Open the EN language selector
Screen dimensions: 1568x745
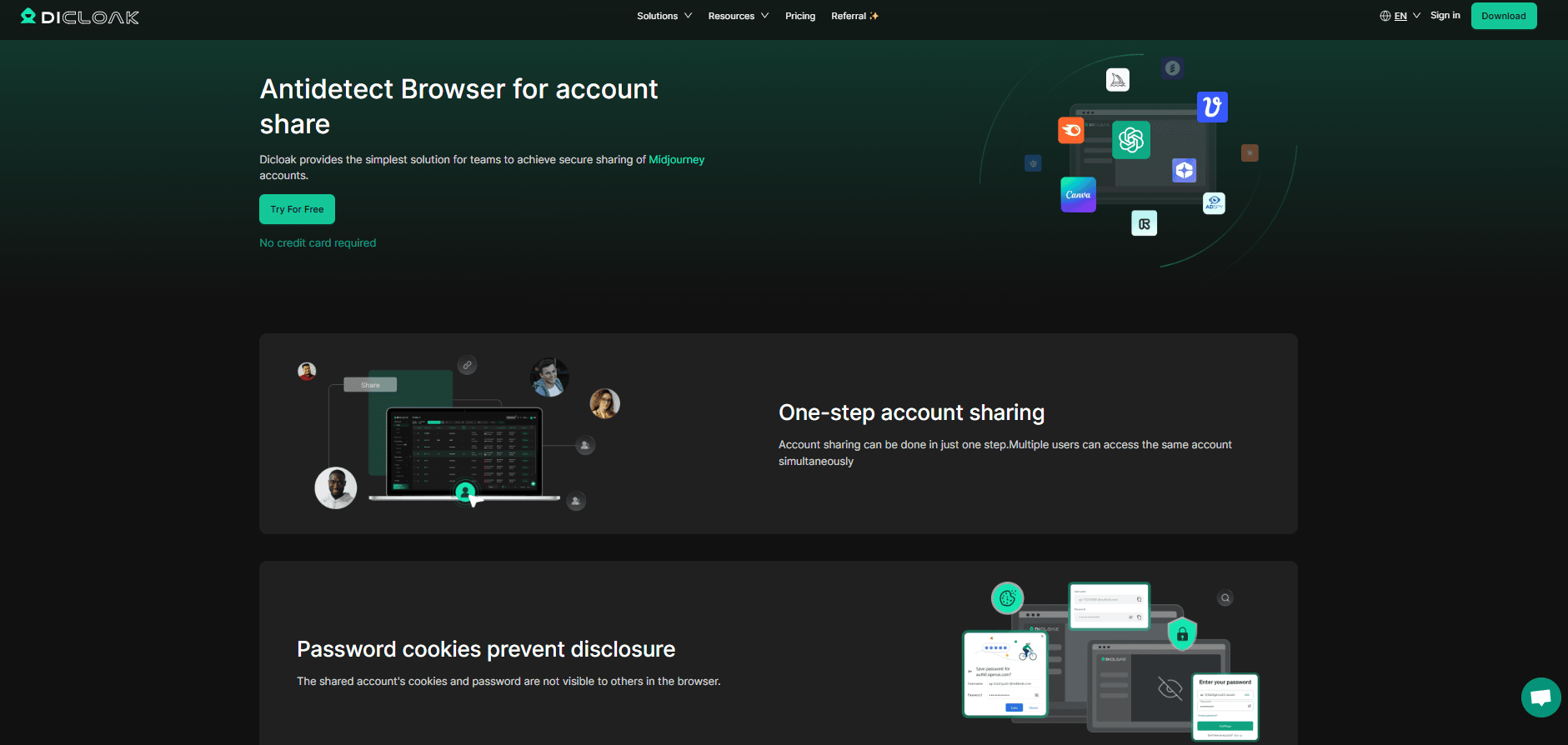pyautogui.click(x=1400, y=16)
